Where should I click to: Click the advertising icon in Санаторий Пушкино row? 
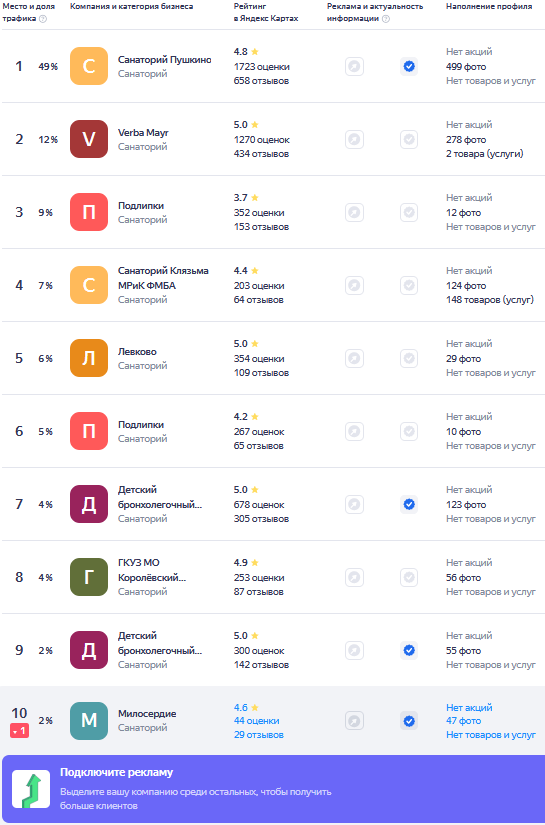coord(355,67)
